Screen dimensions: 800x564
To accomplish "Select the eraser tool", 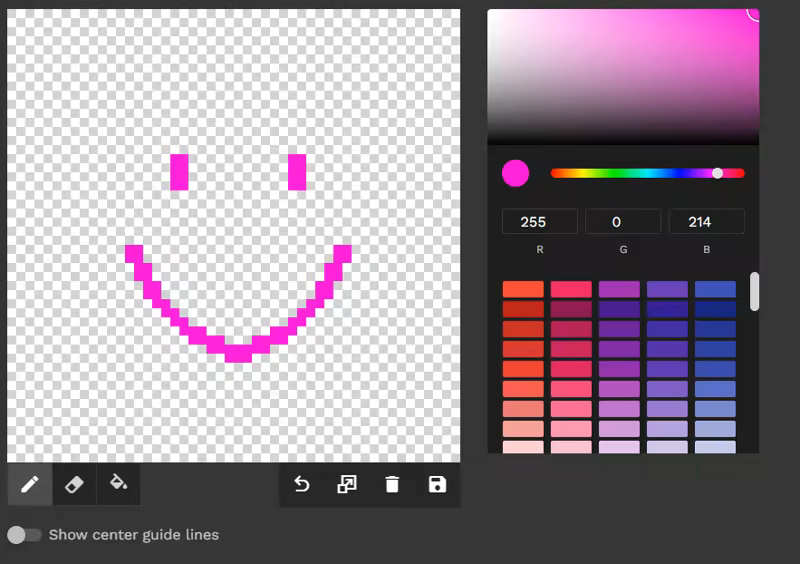I will 73,485.
